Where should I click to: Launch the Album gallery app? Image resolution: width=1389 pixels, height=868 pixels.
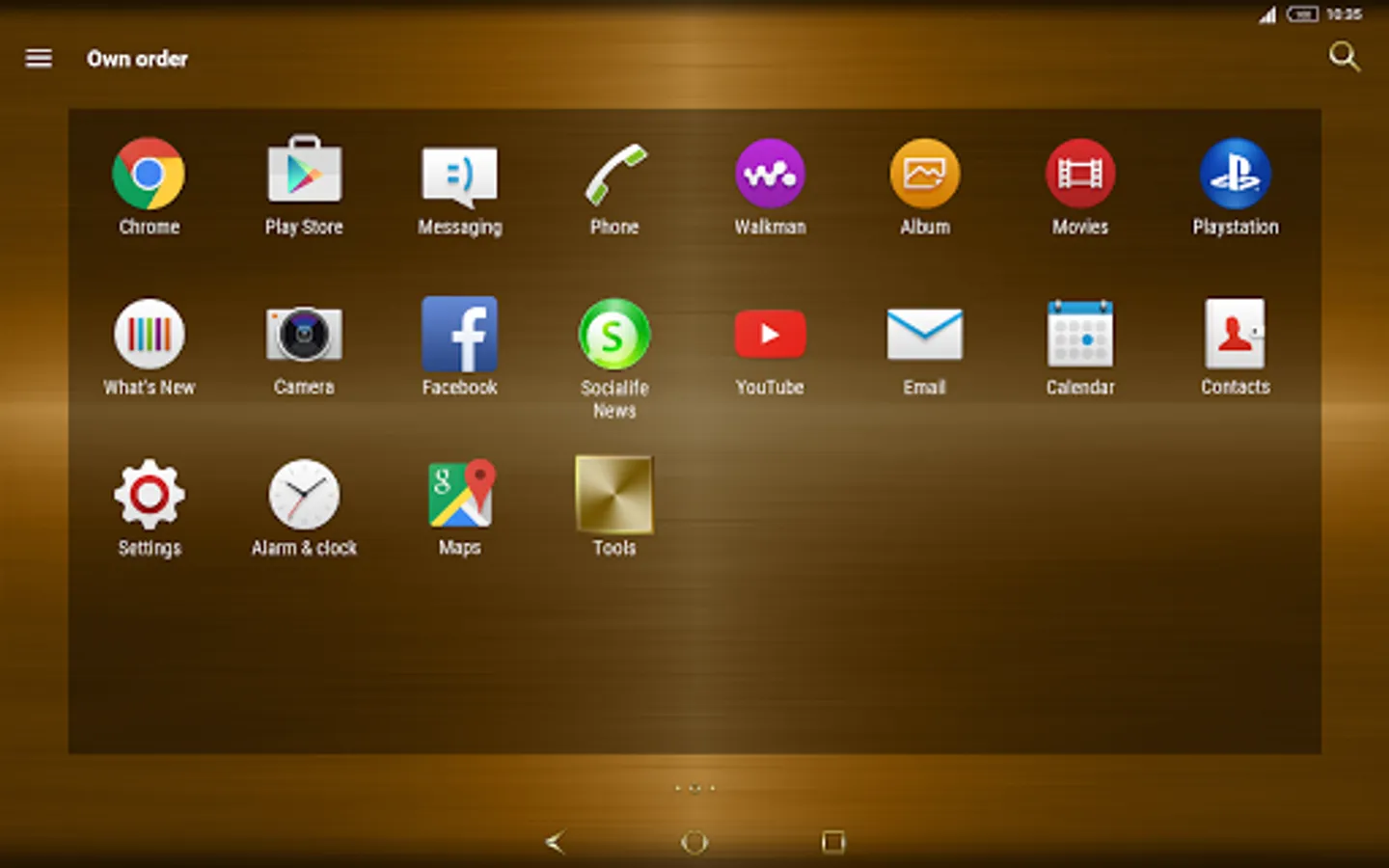[x=925, y=175]
